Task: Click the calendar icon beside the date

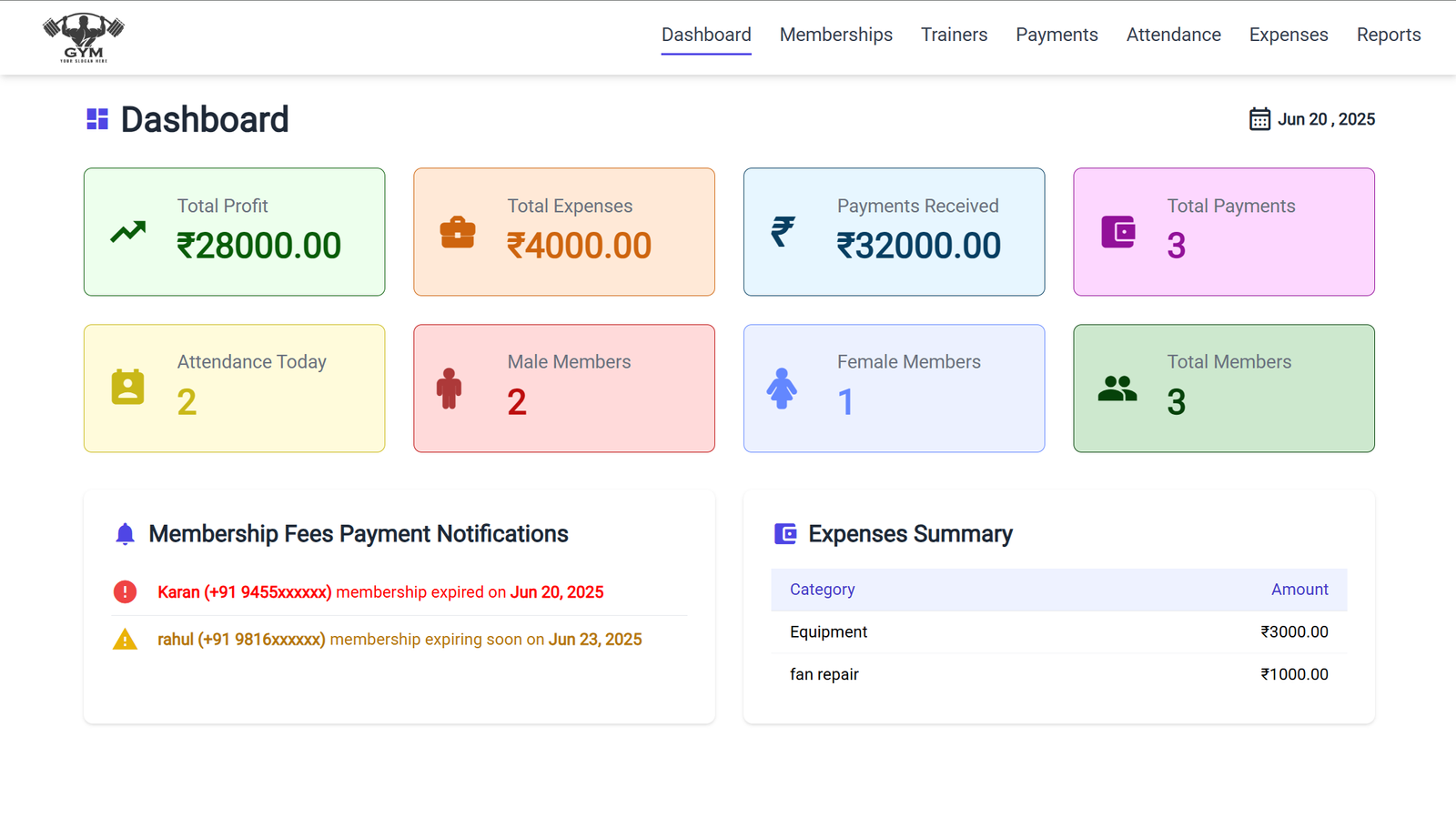Action: point(1259,119)
